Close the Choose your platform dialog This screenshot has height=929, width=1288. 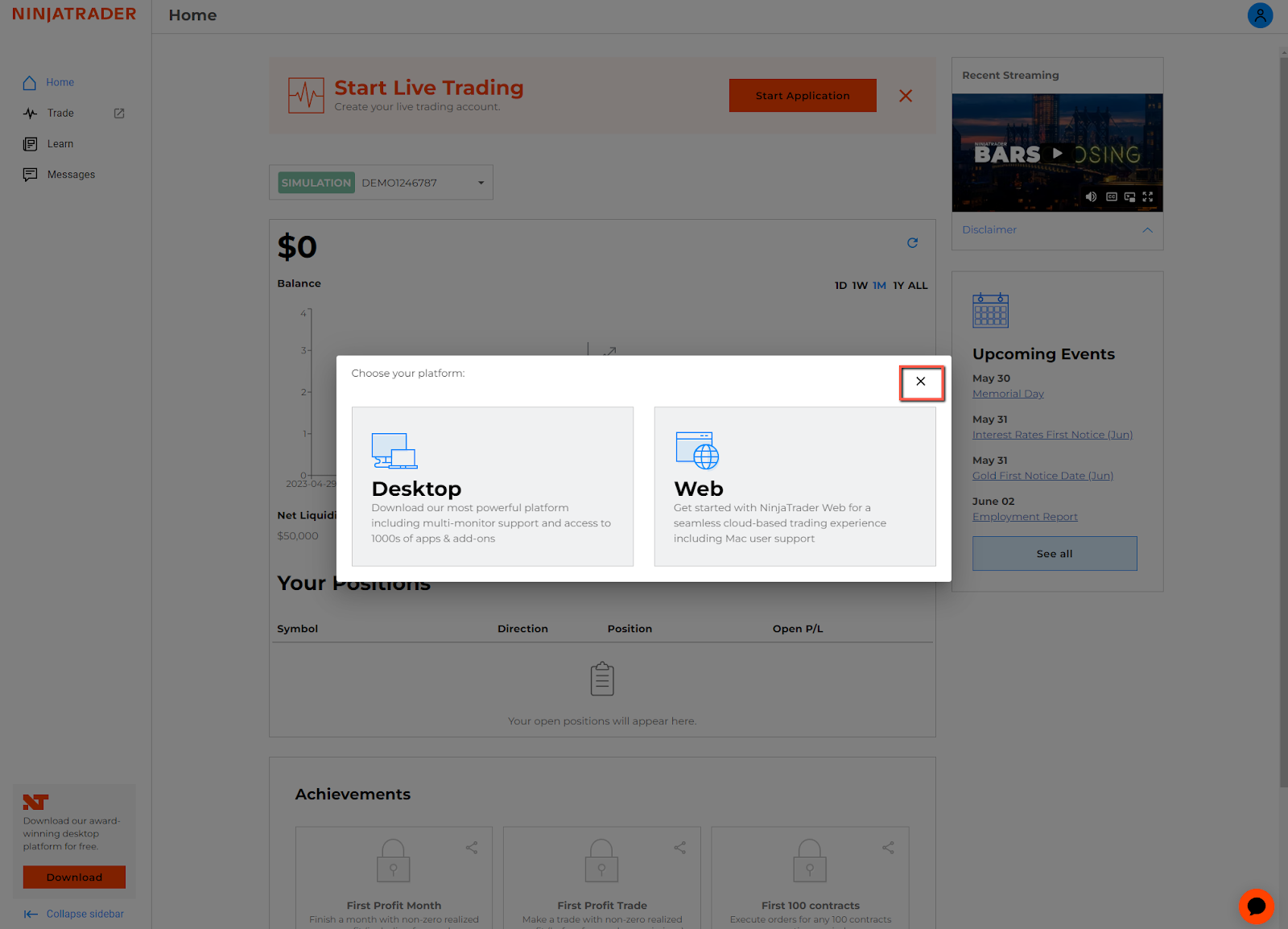coord(921,382)
